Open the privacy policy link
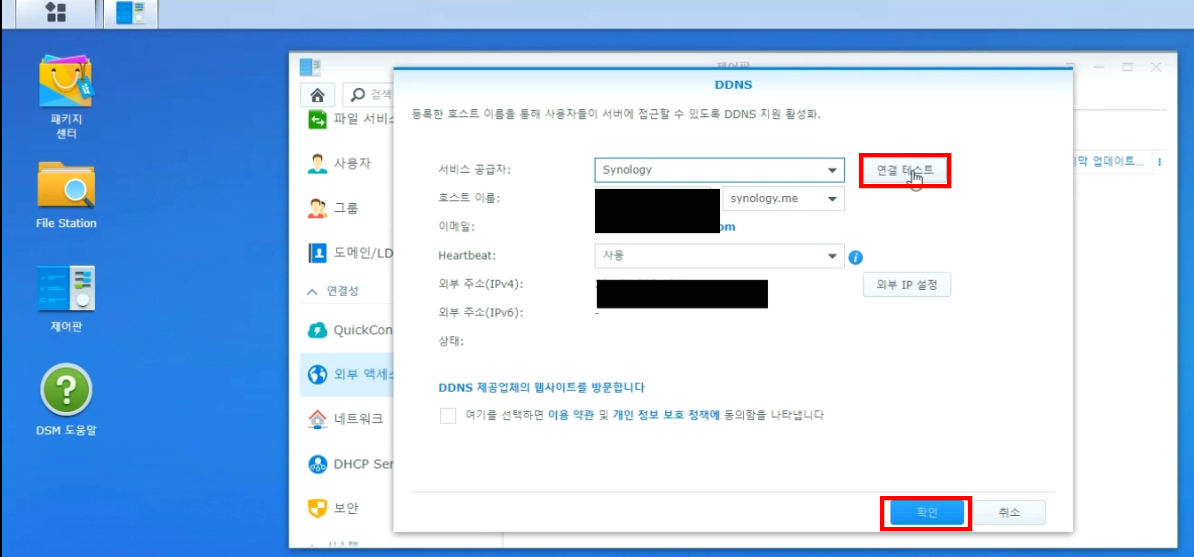Viewport: 1194px width, 557px height. (666, 415)
